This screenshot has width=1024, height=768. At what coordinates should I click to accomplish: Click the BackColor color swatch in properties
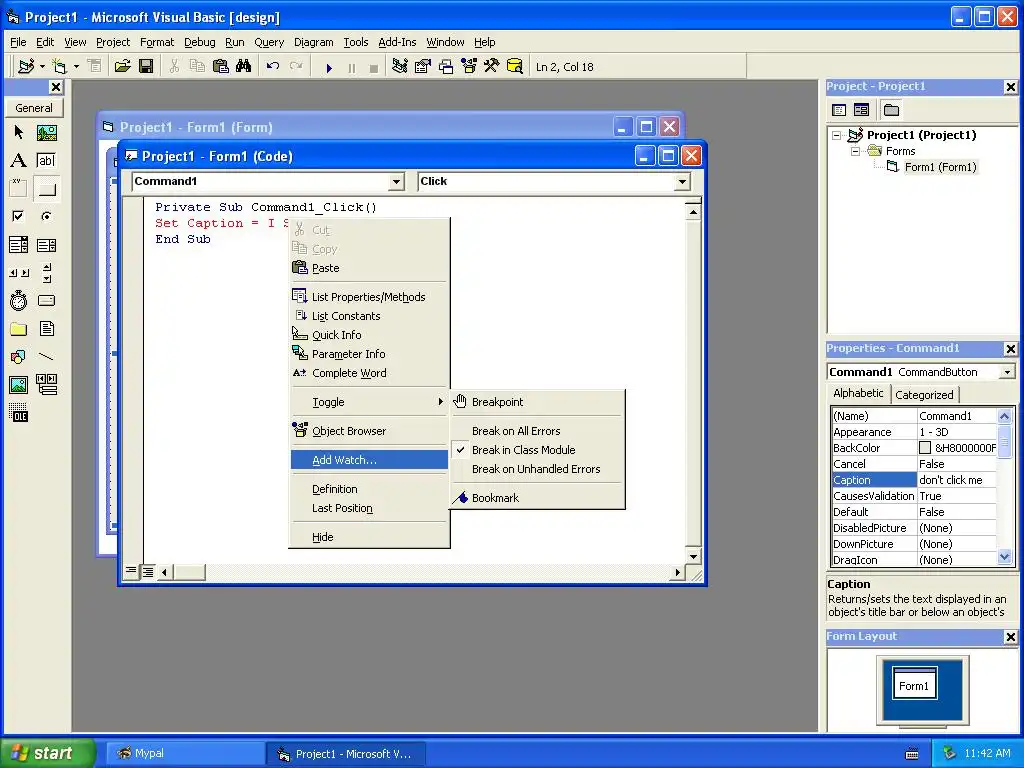click(925, 448)
